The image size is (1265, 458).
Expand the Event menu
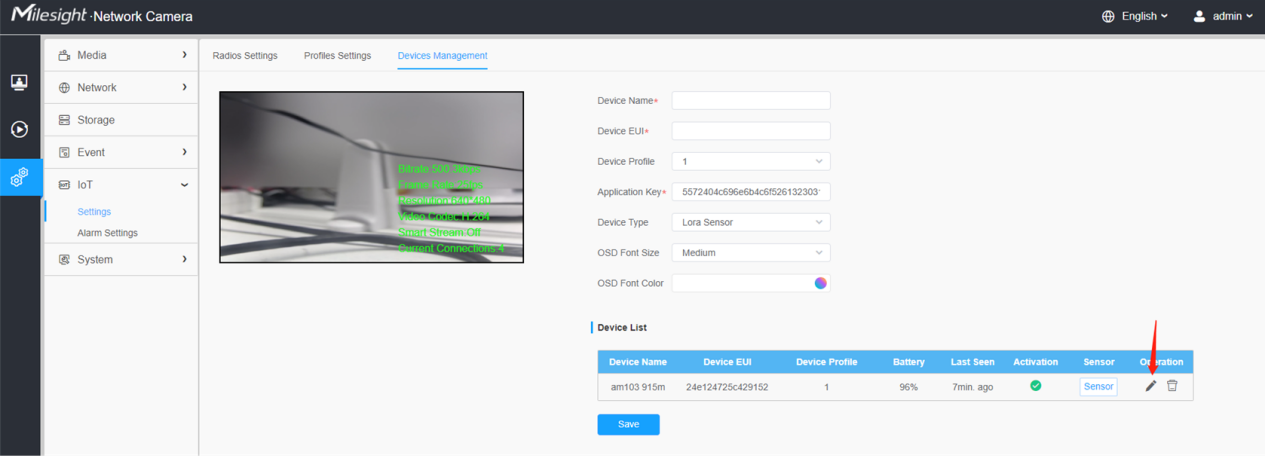(x=121, y=152)
